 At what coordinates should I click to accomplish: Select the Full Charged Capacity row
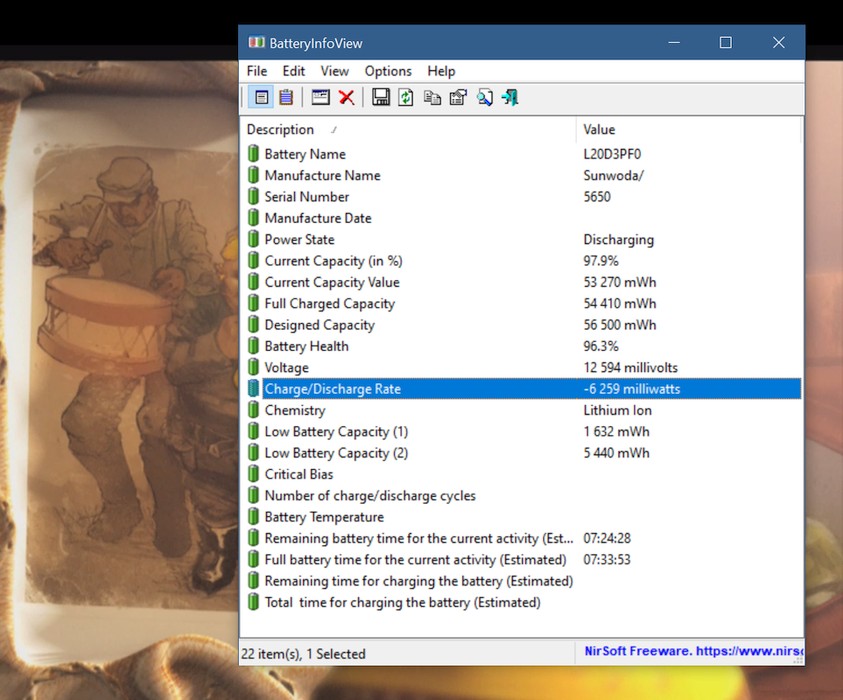coord(523,304)
